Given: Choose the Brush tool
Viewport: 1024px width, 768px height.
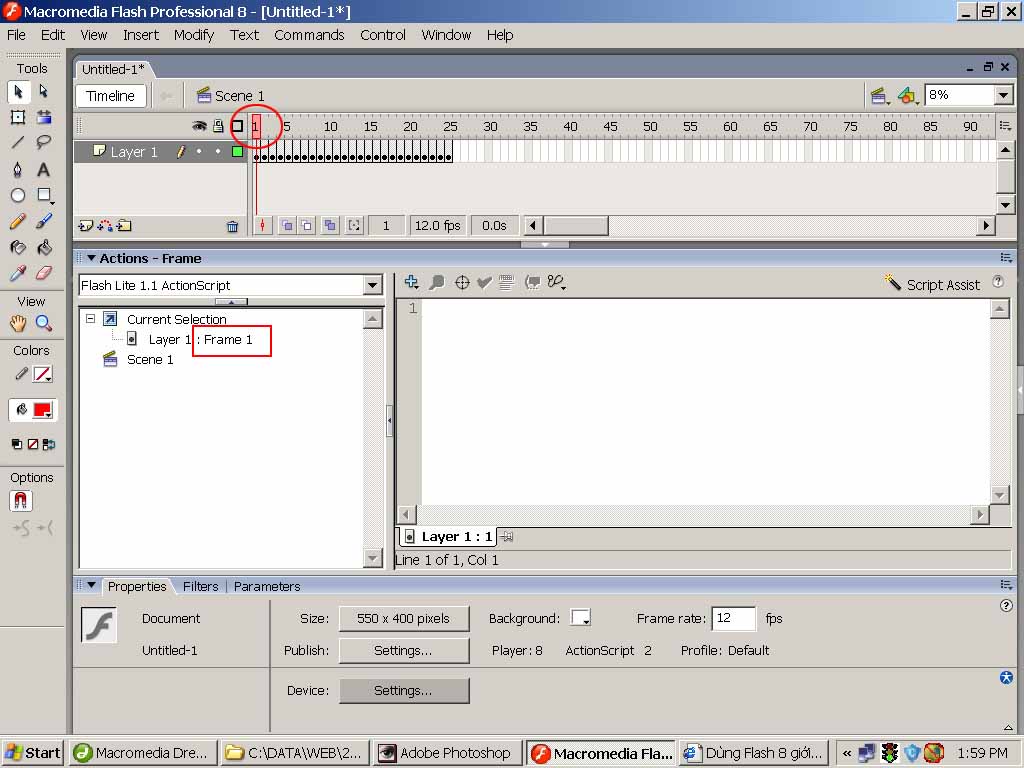Looking at the screenshot, I should coord(44,221).
